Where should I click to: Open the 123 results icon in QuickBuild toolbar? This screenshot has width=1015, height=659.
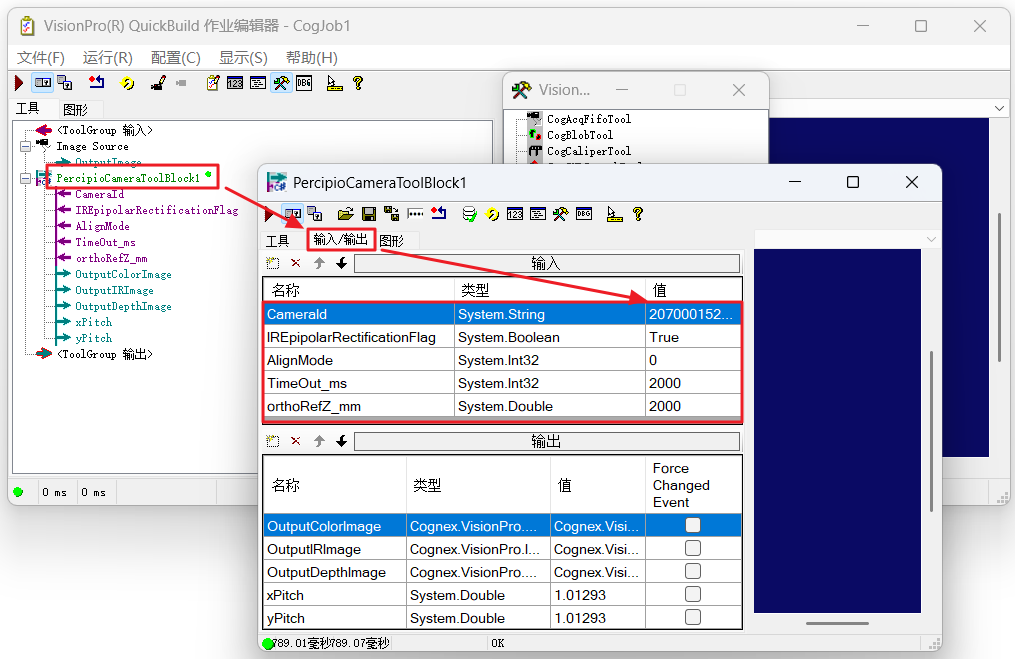(235, 83)
